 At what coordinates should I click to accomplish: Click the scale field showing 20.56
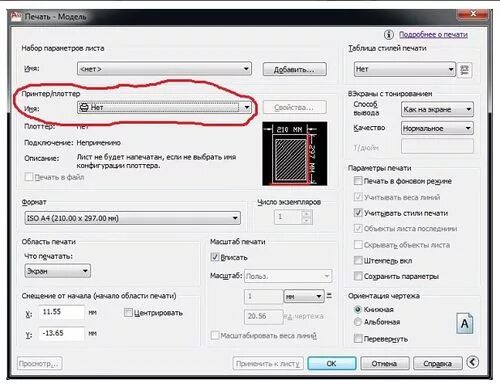264,316
